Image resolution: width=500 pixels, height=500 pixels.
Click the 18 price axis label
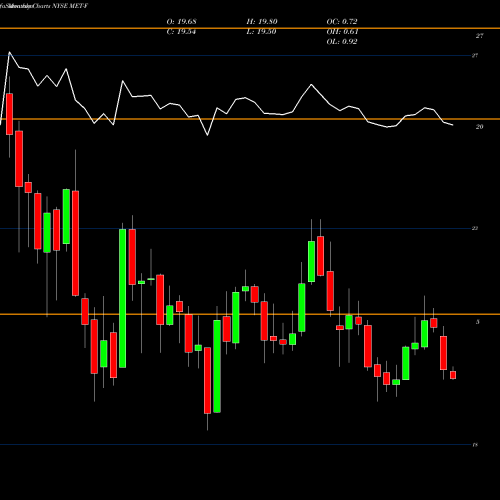point(475,445)
